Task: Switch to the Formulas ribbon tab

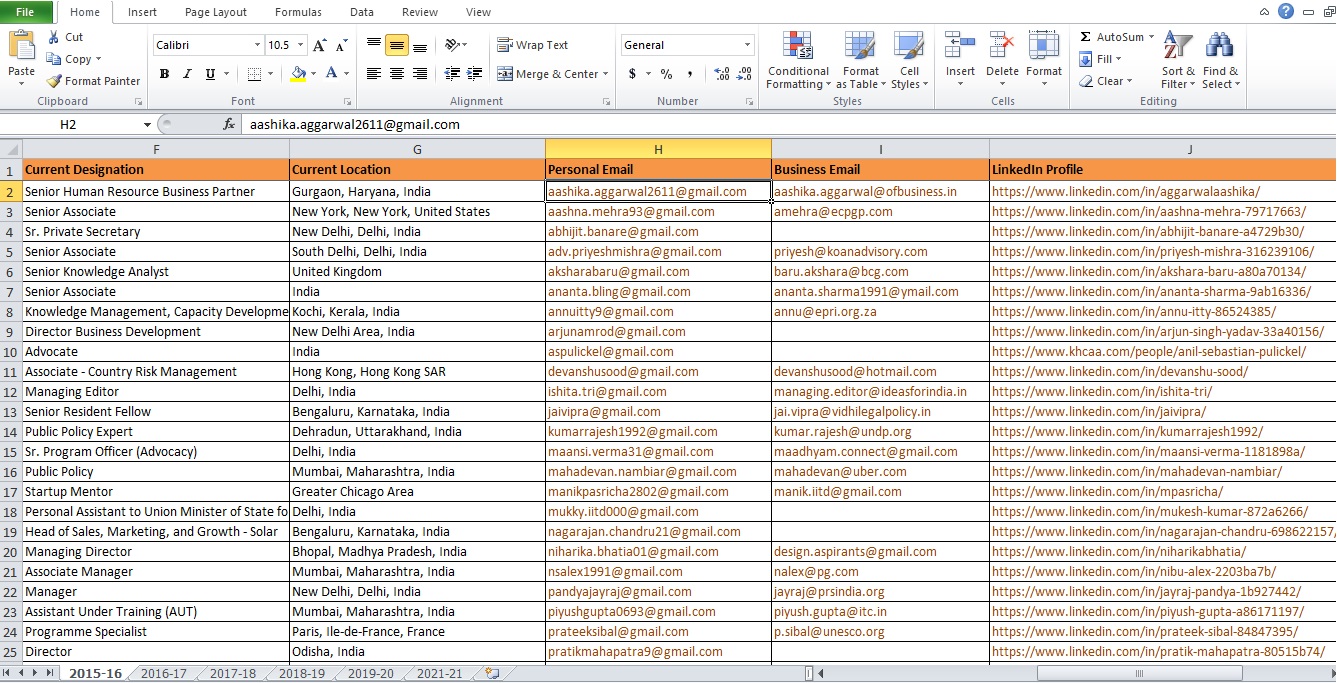Action: click(x=298, y=12)
